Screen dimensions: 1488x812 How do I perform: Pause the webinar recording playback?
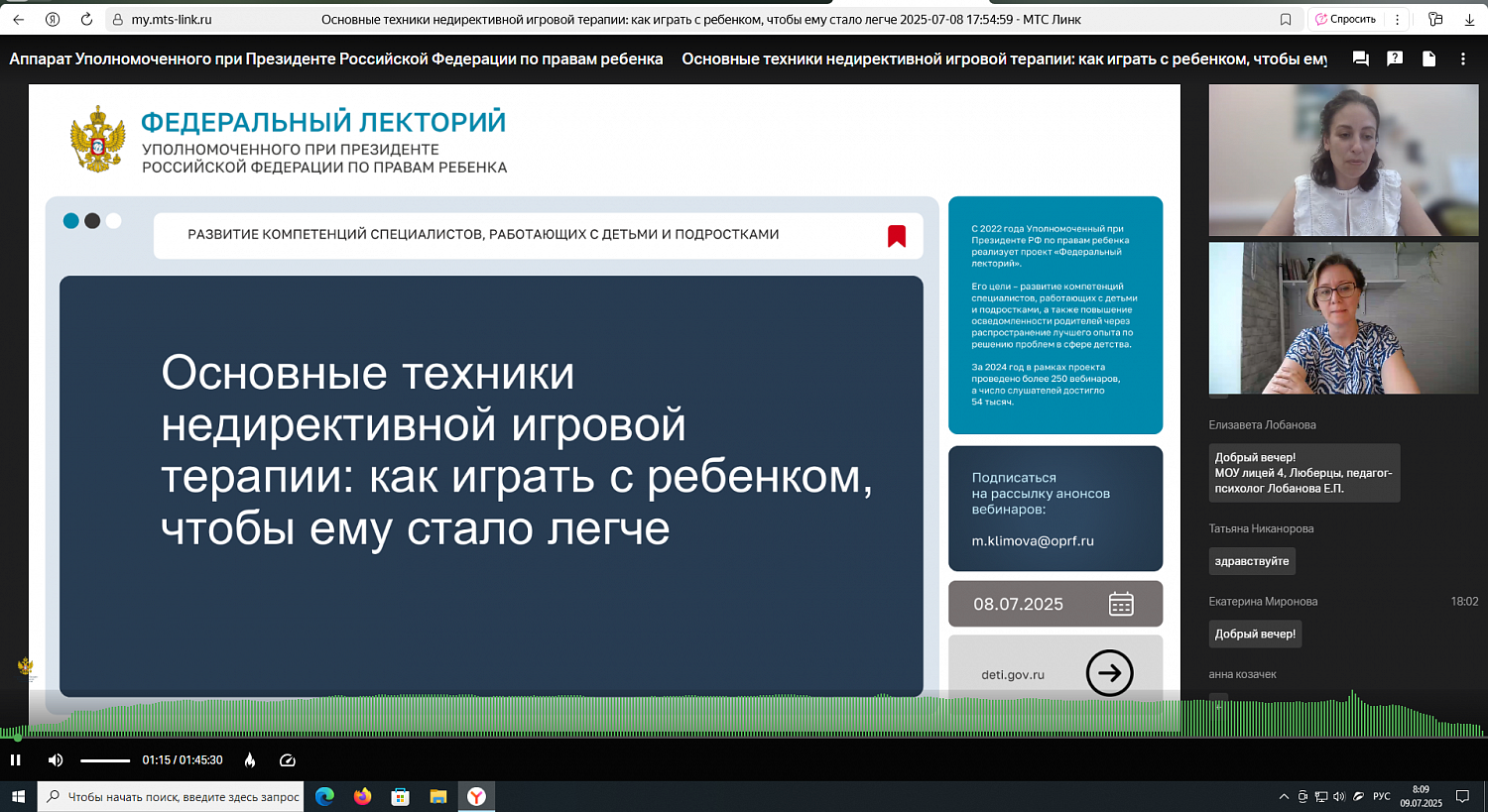[16, 760]
